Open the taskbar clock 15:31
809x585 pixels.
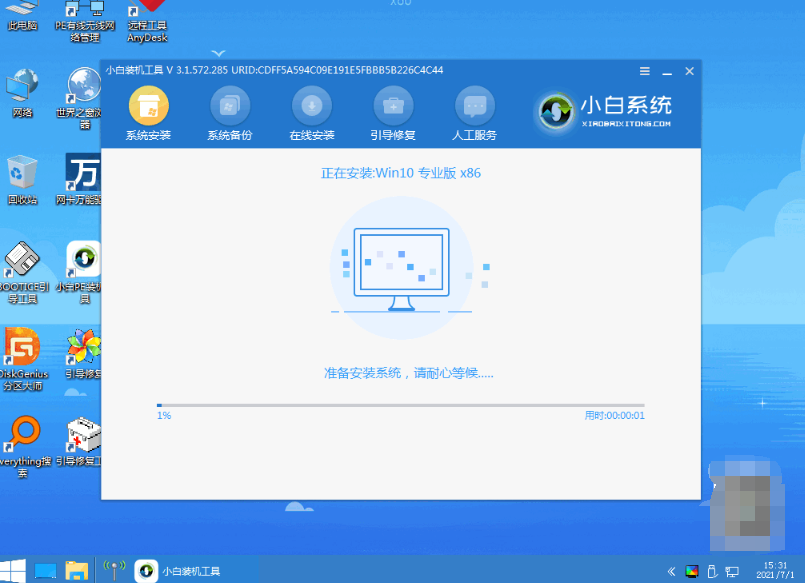775,570
